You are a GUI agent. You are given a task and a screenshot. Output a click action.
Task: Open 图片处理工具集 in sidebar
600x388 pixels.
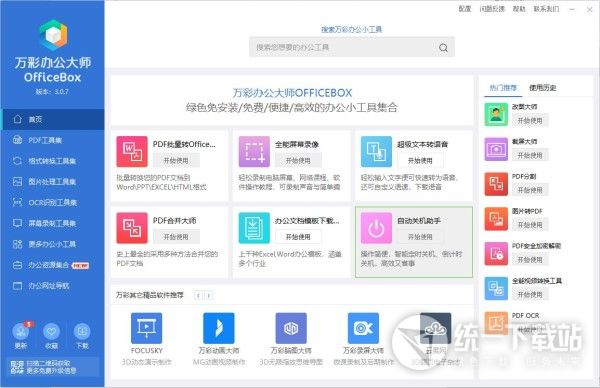point(53,181)
